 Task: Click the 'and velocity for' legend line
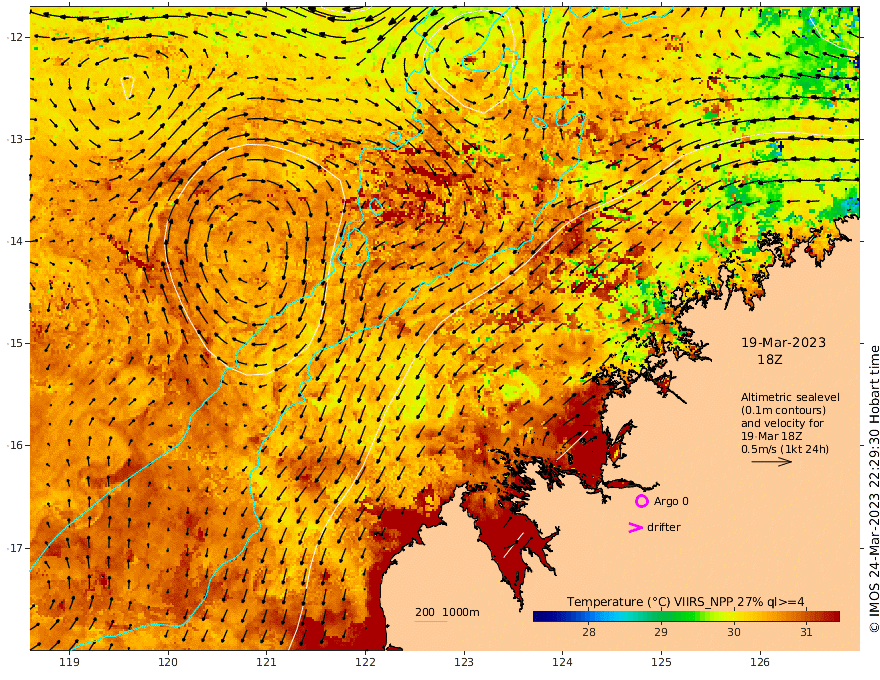(782, 423)
